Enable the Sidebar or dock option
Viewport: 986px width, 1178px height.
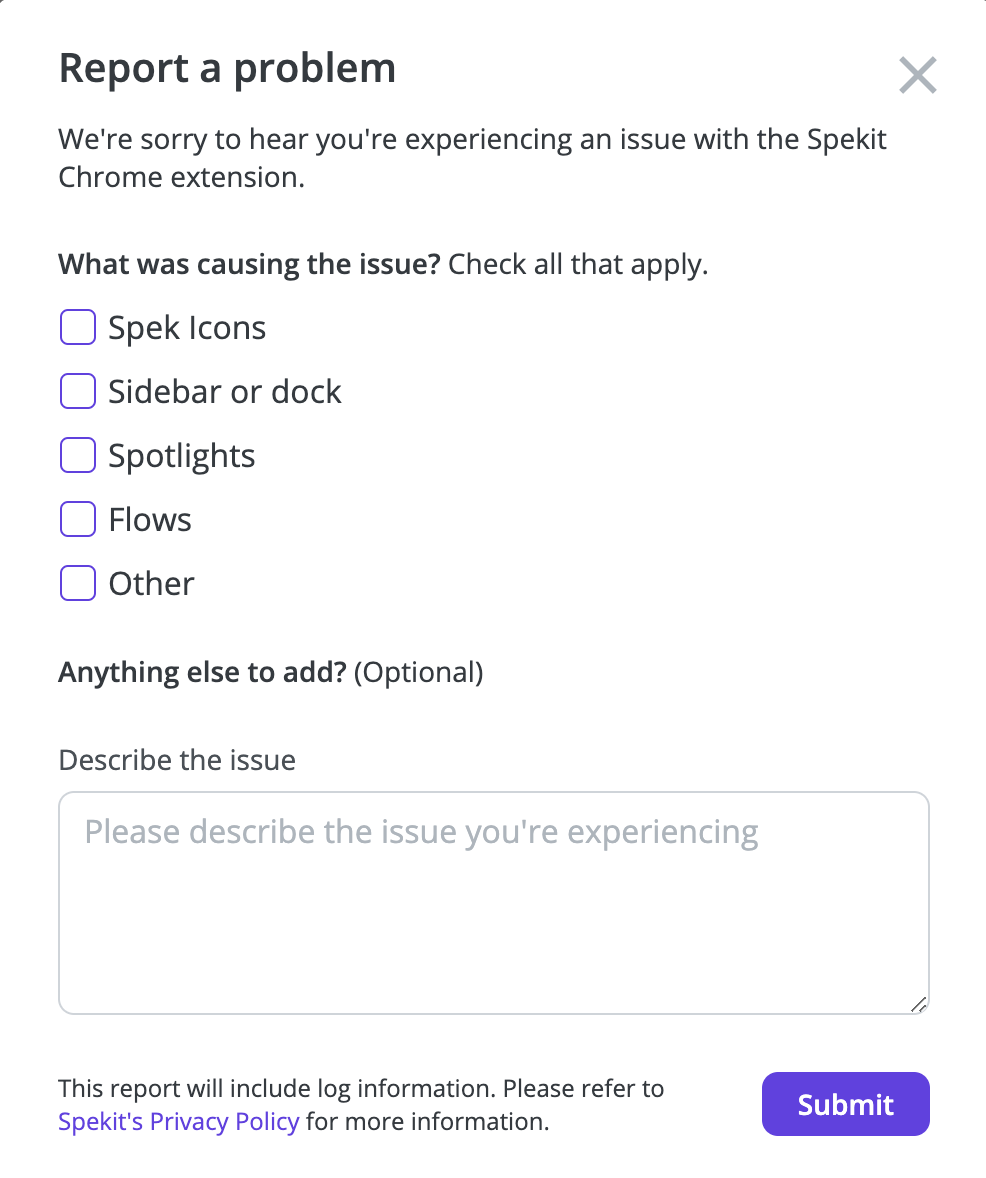(77, 391)
